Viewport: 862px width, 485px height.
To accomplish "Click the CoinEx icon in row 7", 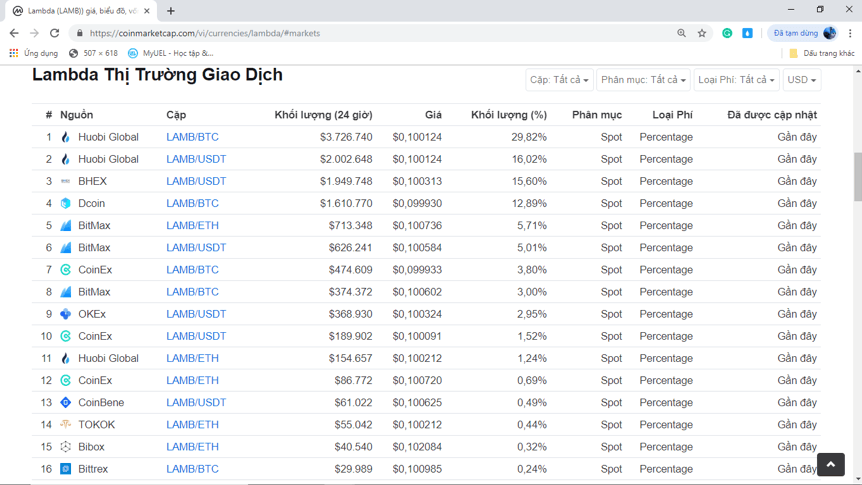I will (65, 269).
